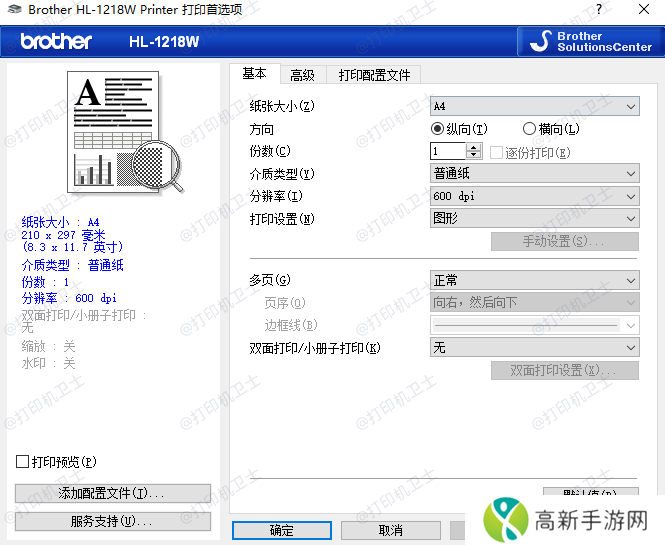Viewport: 665px width, 545px height.
Task: Open the 纸张大小 A4 dropdown
Action: tap(534, 106)
